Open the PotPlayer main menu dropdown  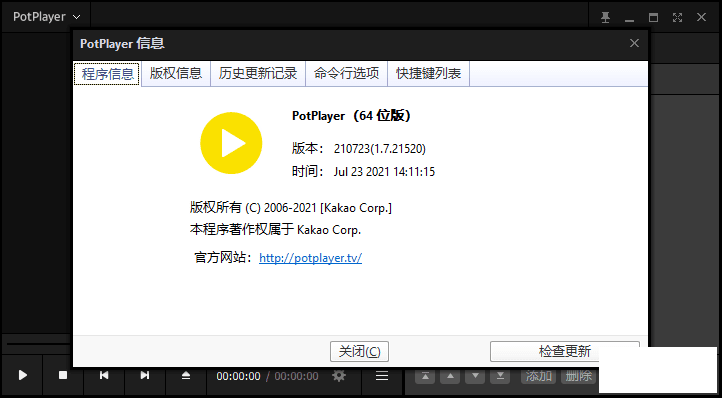pos(47,17)
